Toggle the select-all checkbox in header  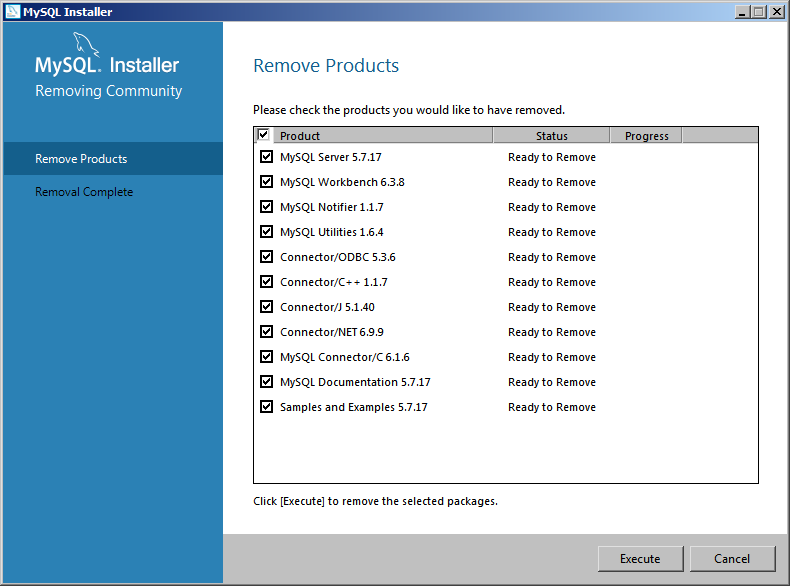coord(263,135)
